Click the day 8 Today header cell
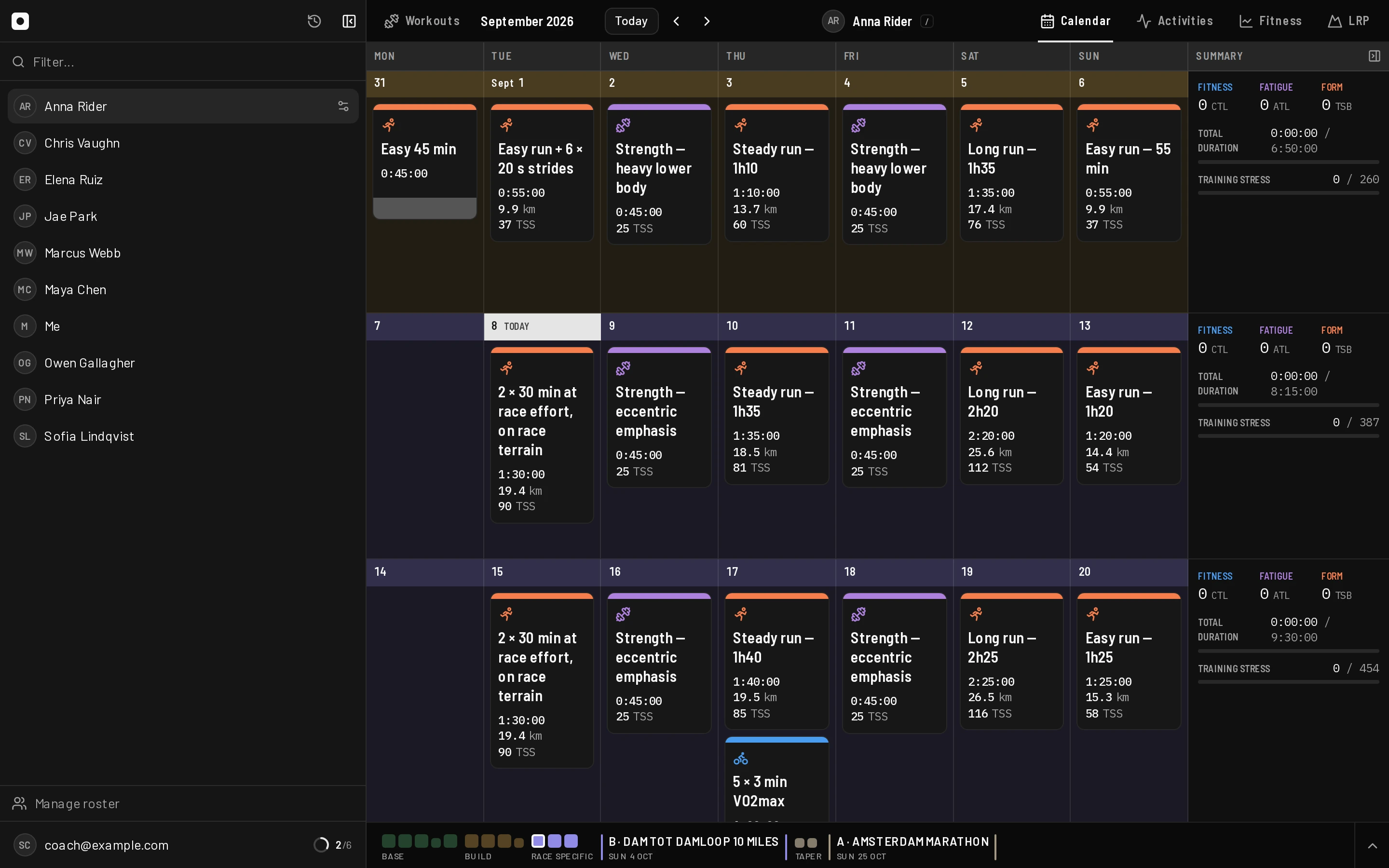This screenshot has width=1389, height=868. click(542, 326)
